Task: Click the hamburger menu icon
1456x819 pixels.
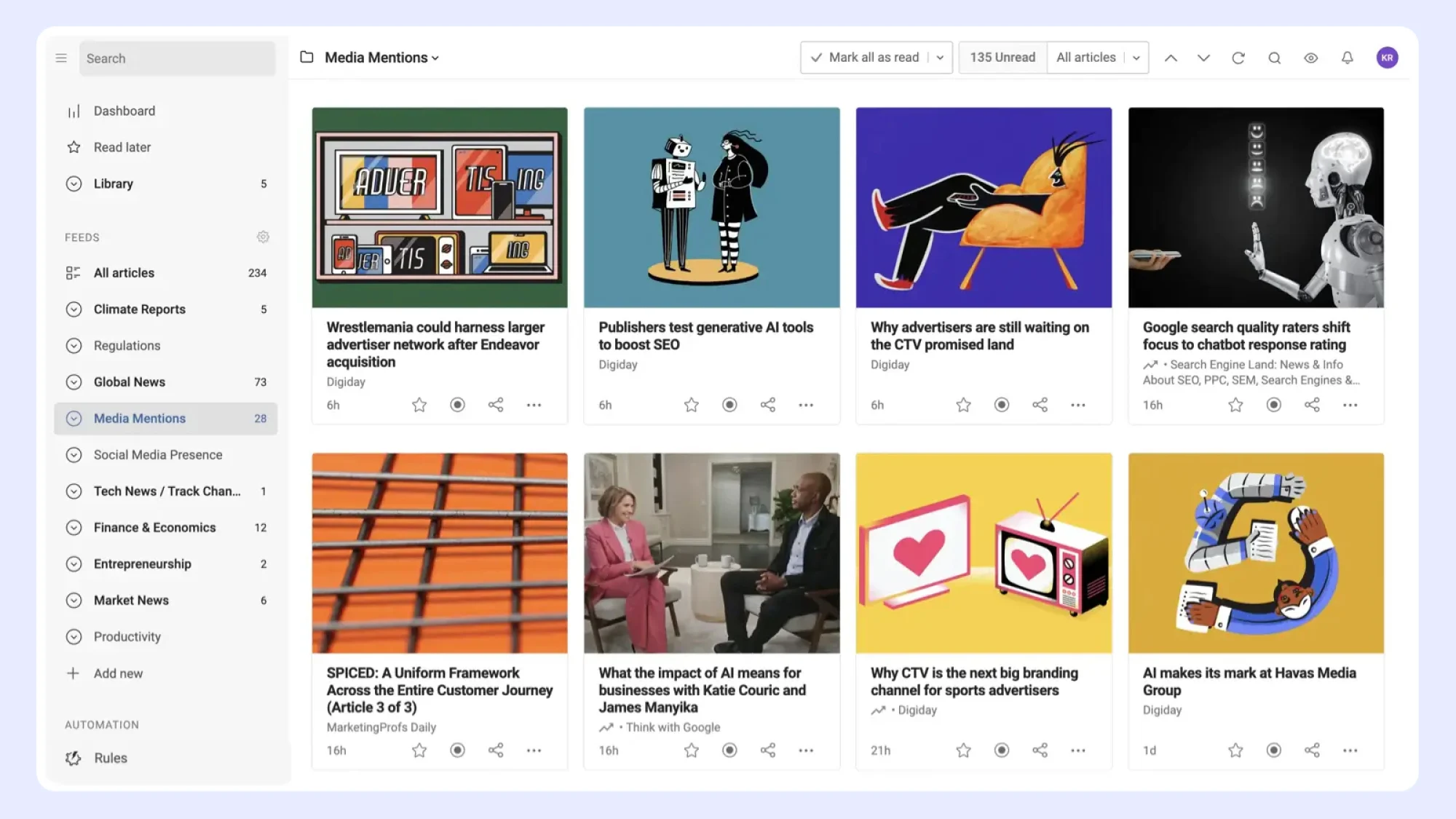Action: point(61,58)
